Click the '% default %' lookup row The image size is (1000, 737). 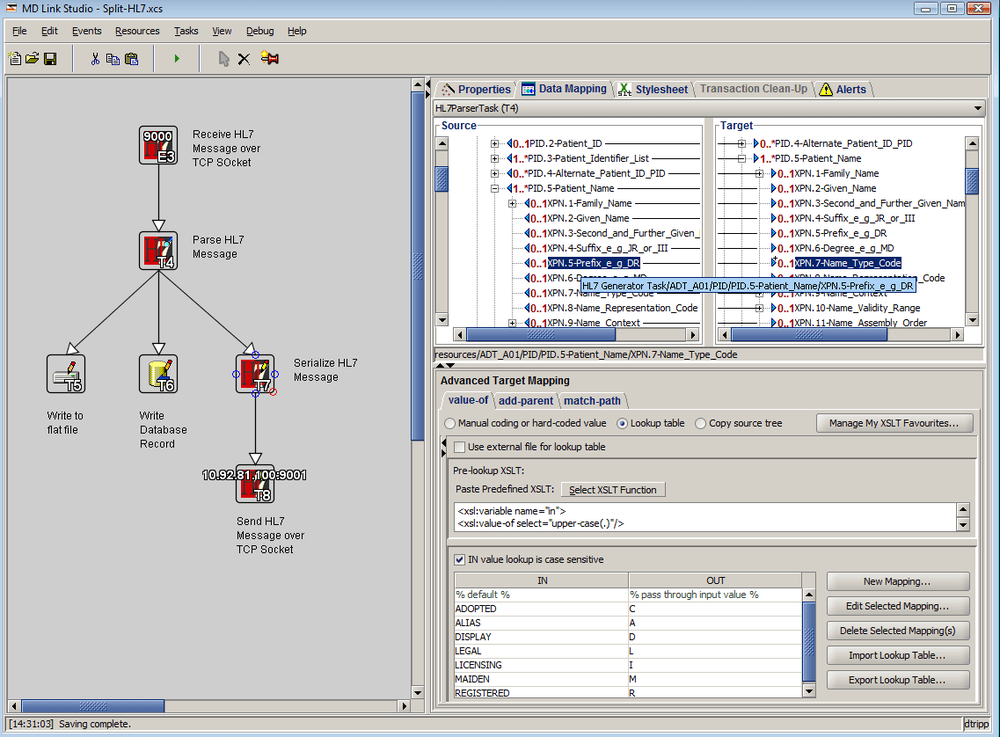tap(628, 595)
